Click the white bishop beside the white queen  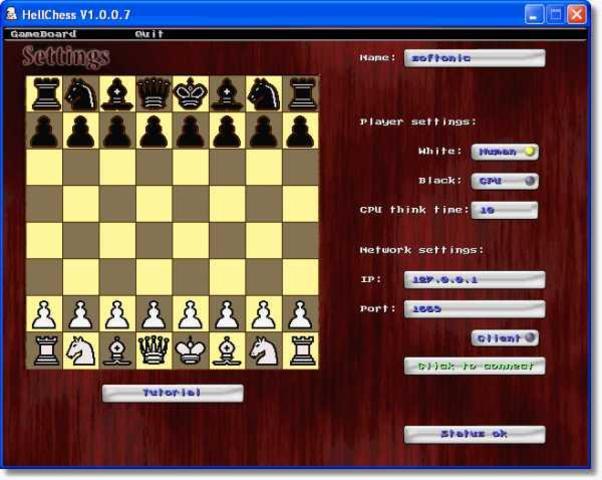(117, 350)
